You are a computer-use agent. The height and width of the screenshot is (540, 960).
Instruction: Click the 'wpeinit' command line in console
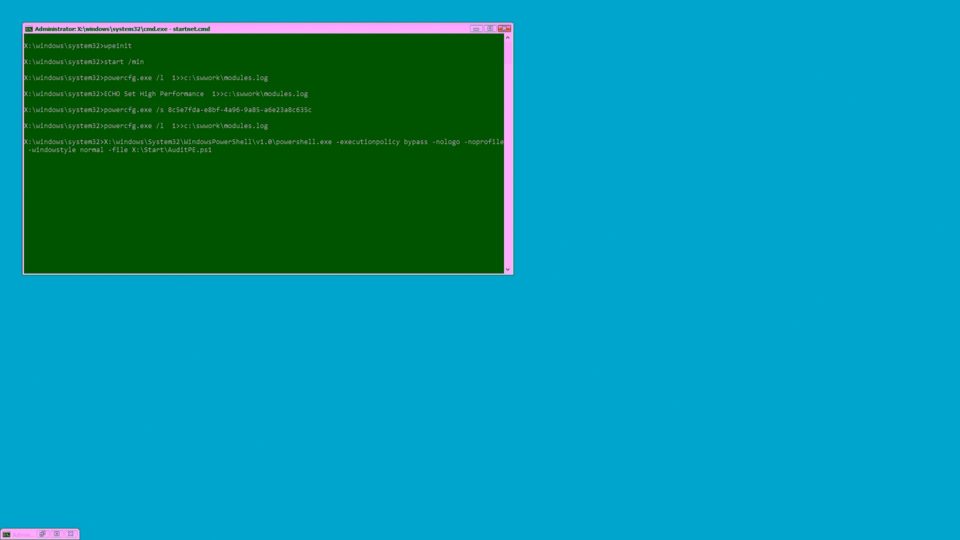[78, 46]
